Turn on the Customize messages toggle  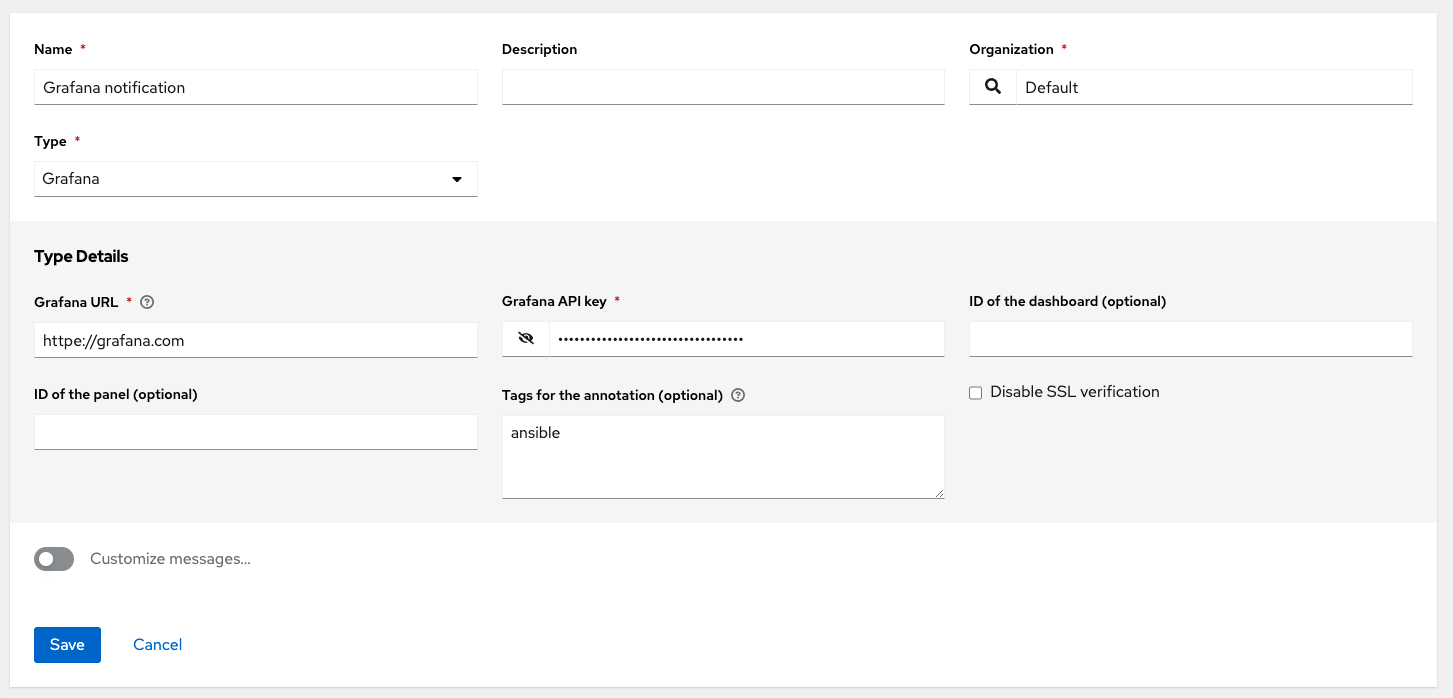coord(53,558)
